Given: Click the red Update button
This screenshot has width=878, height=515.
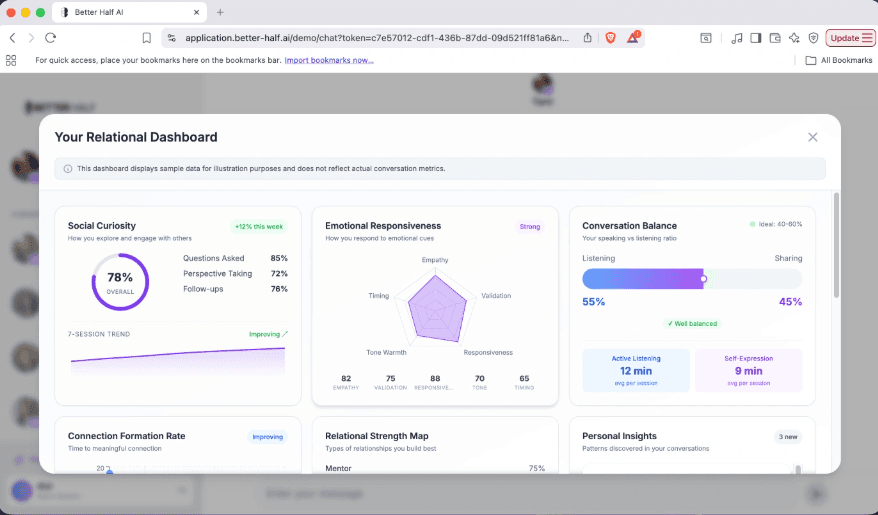Looking at the screenshot, I should 851,38.
